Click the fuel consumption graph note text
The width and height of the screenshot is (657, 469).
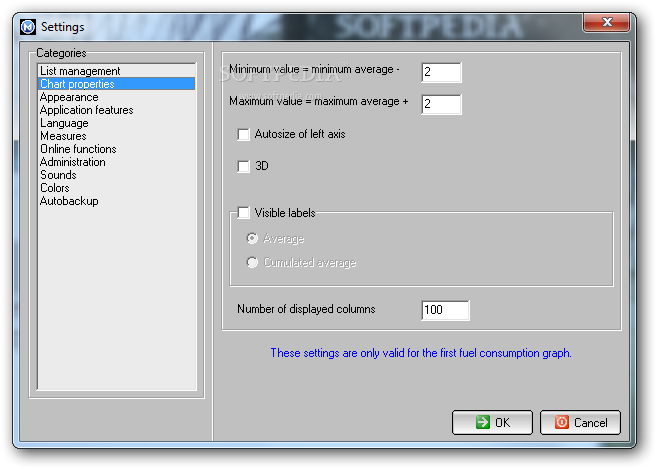click(421, 353)
